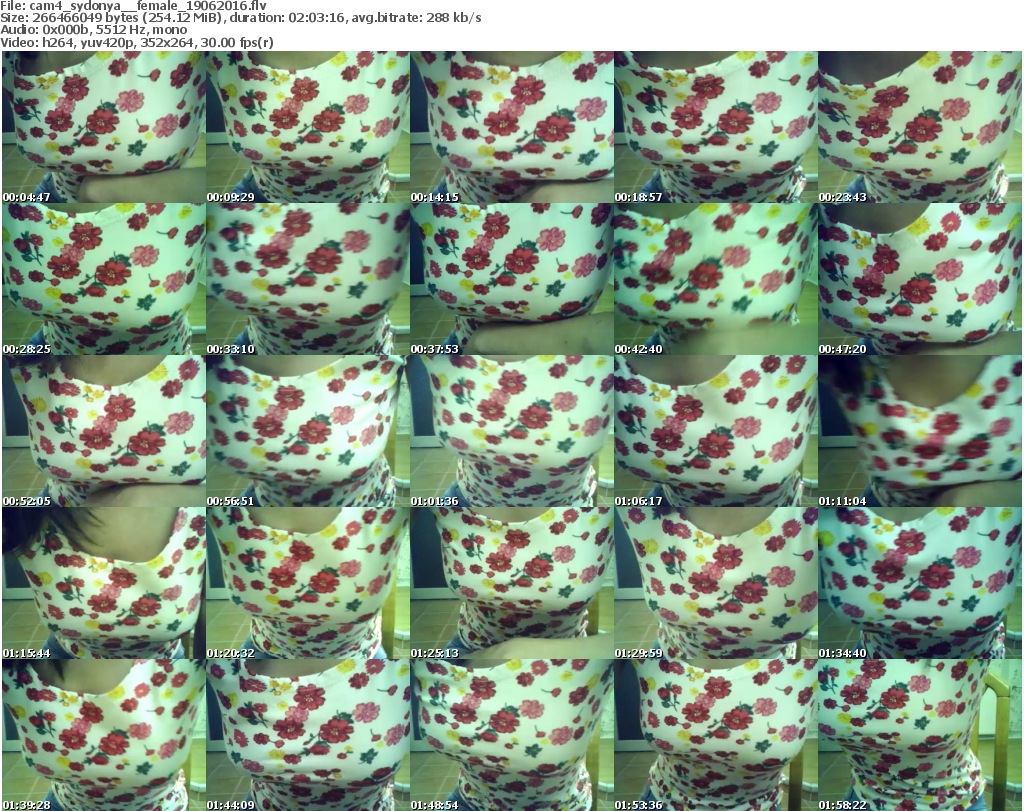This screenshot has width=1024, height=811.
Task: Select the thumbnail stamped 01:58:22
Action: (x=920, y=735)
